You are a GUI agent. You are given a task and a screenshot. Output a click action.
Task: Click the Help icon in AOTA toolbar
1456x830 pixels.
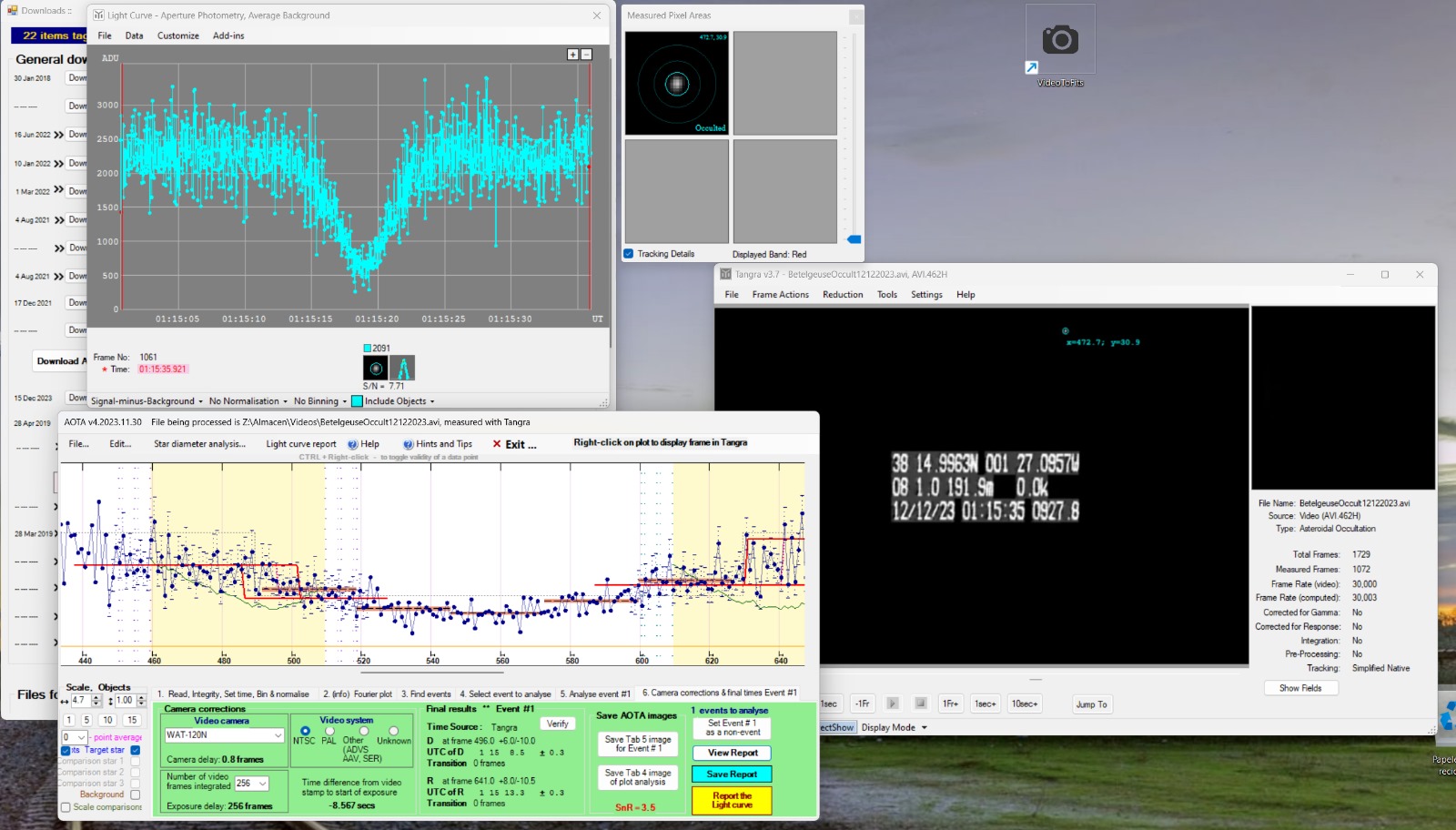click(353, 444)
